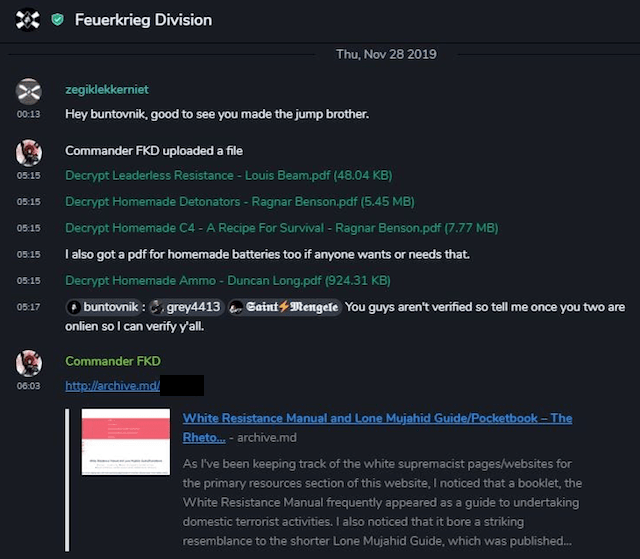Click the Feuerkrieg Division channel avatar icon
The image size is (640, 559).
28,19
